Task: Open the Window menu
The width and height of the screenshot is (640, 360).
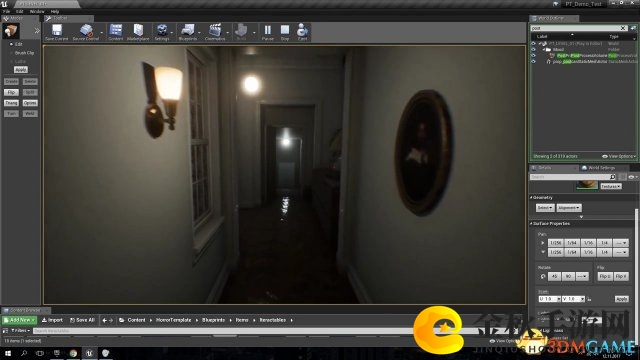Action: (x=37, y=11)
